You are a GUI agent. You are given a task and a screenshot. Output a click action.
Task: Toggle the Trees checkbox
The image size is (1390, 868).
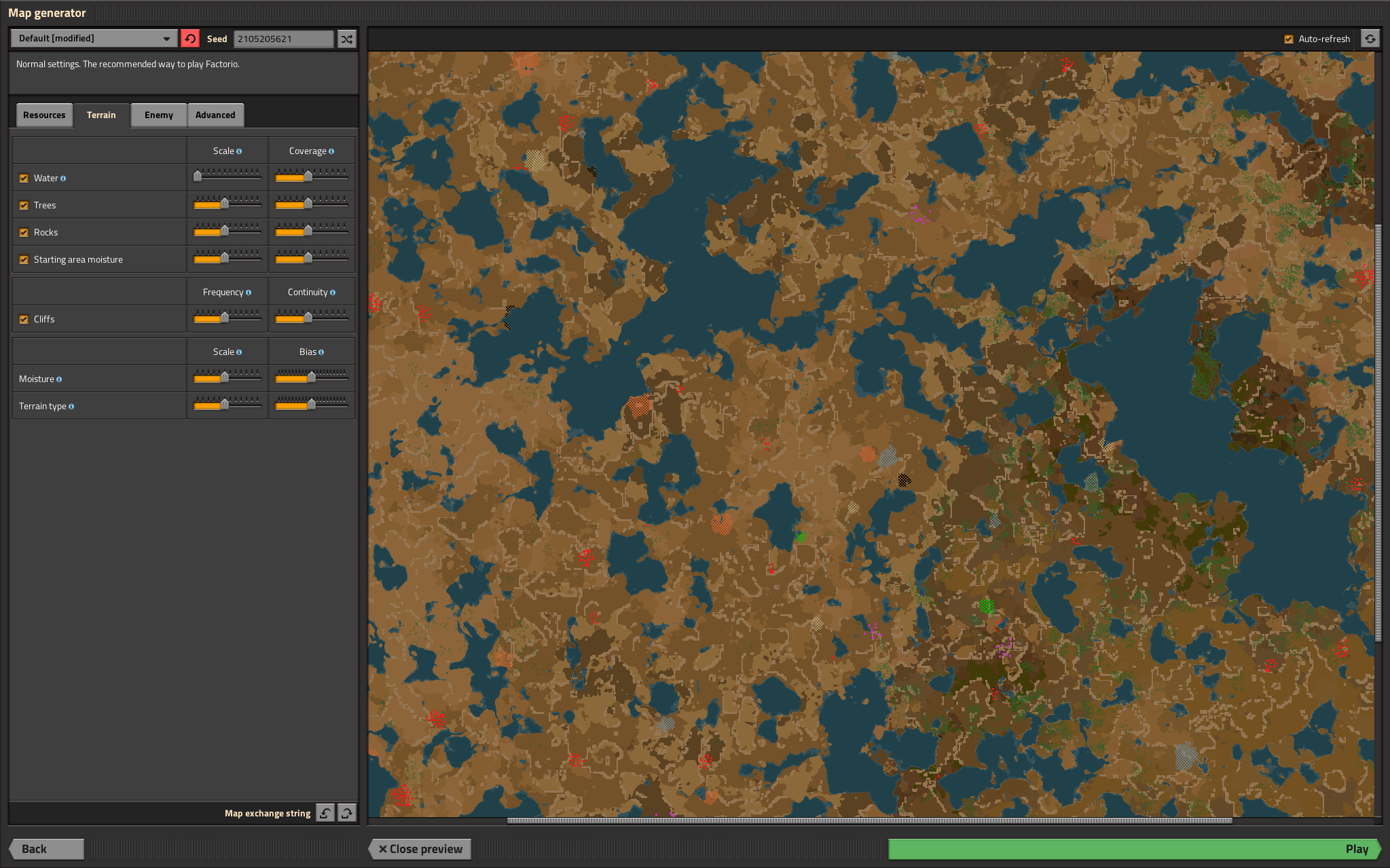tap(24, 206)
